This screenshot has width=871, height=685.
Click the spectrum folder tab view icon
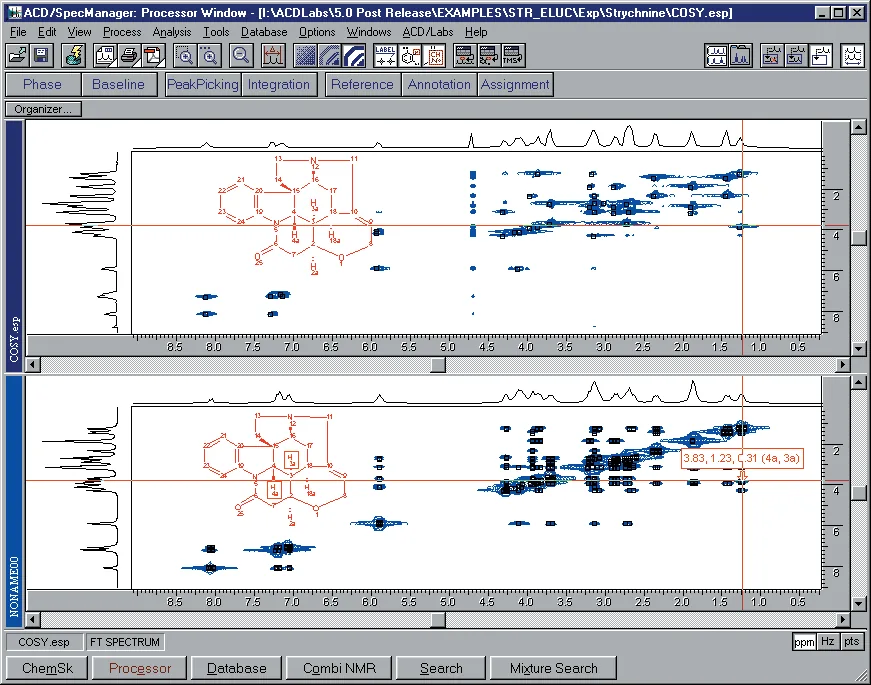pos(740,56)
